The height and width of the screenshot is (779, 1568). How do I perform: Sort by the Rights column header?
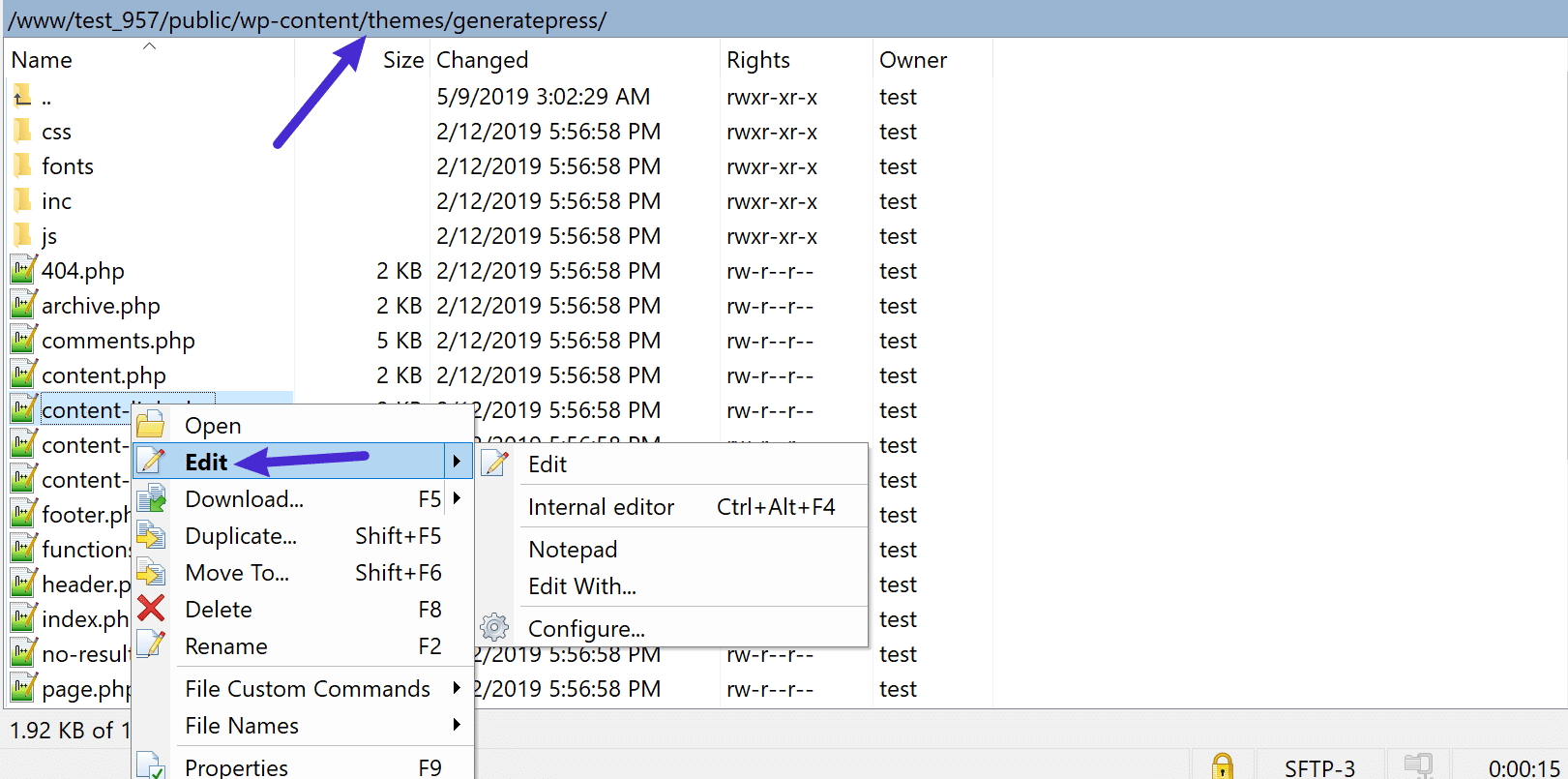pyautogui.click(x=757, y=60)
